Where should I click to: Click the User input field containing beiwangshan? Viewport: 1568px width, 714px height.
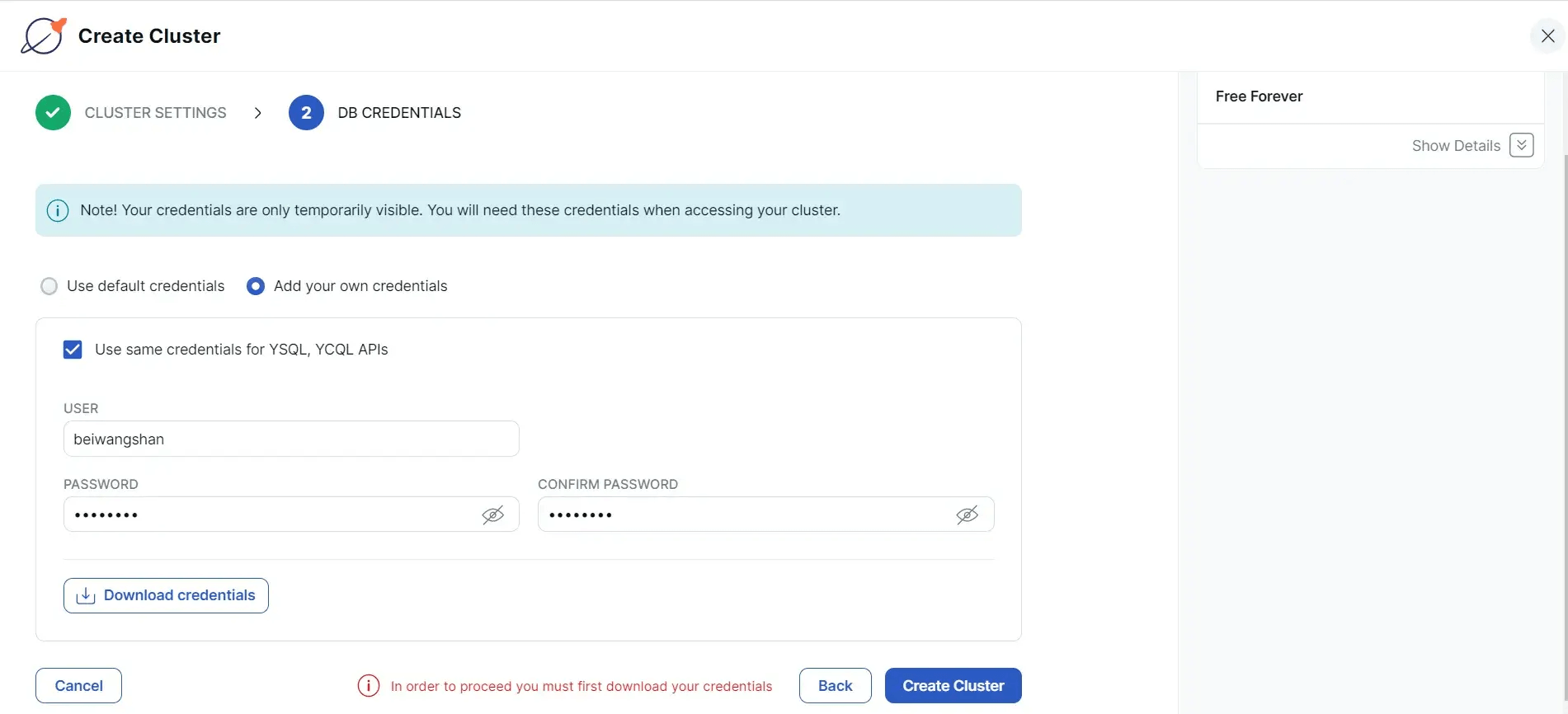coord(291,439)
